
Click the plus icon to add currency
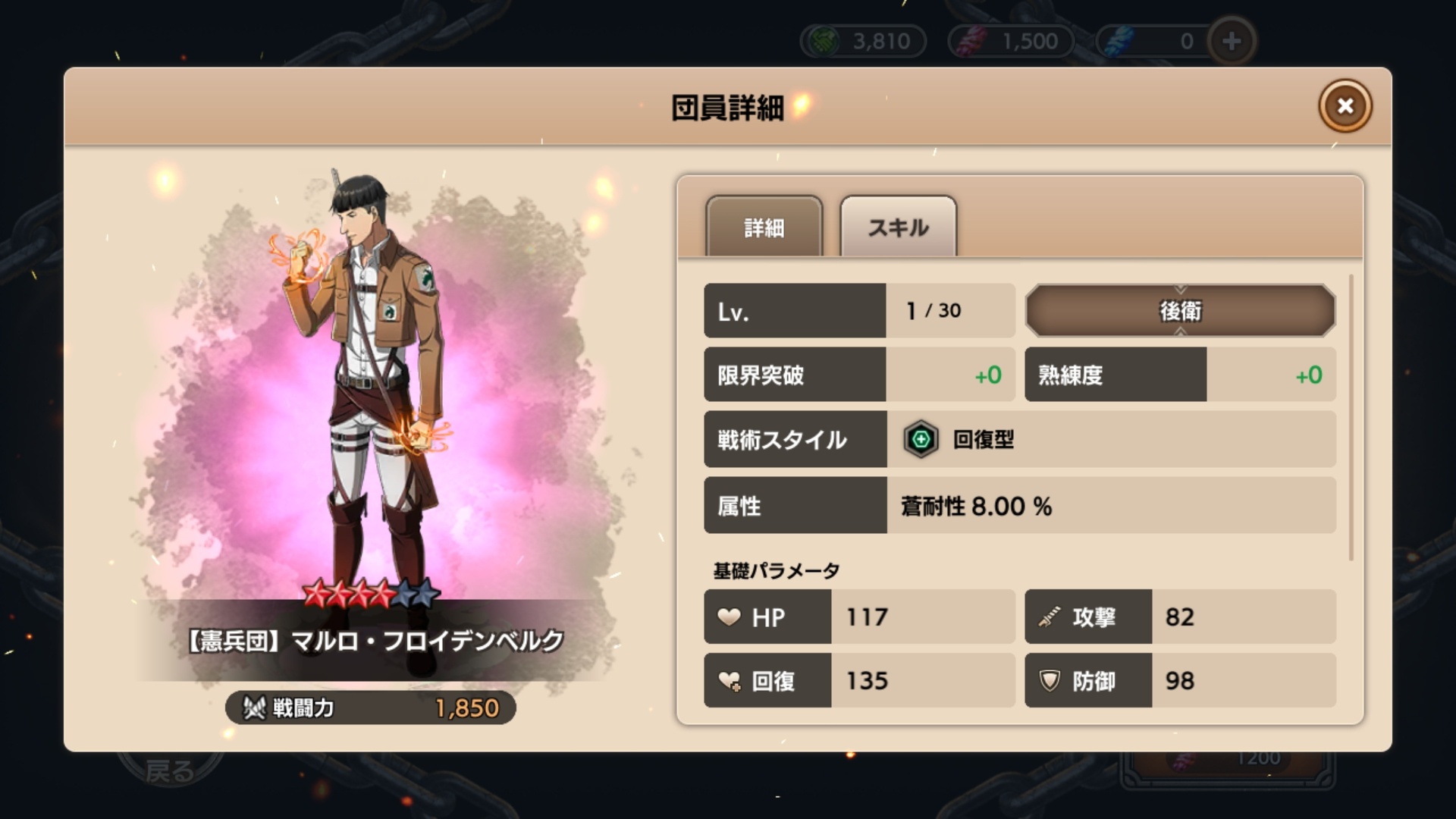[x=1232, y=41]
